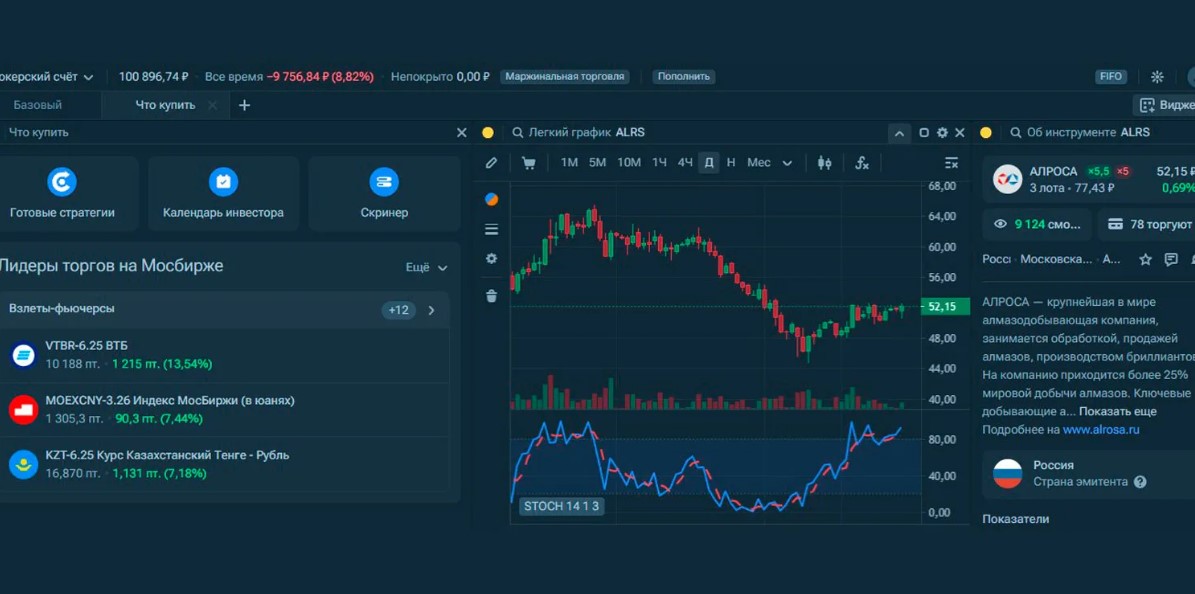Maximize the chart widget via square icon

click(924, 133)
